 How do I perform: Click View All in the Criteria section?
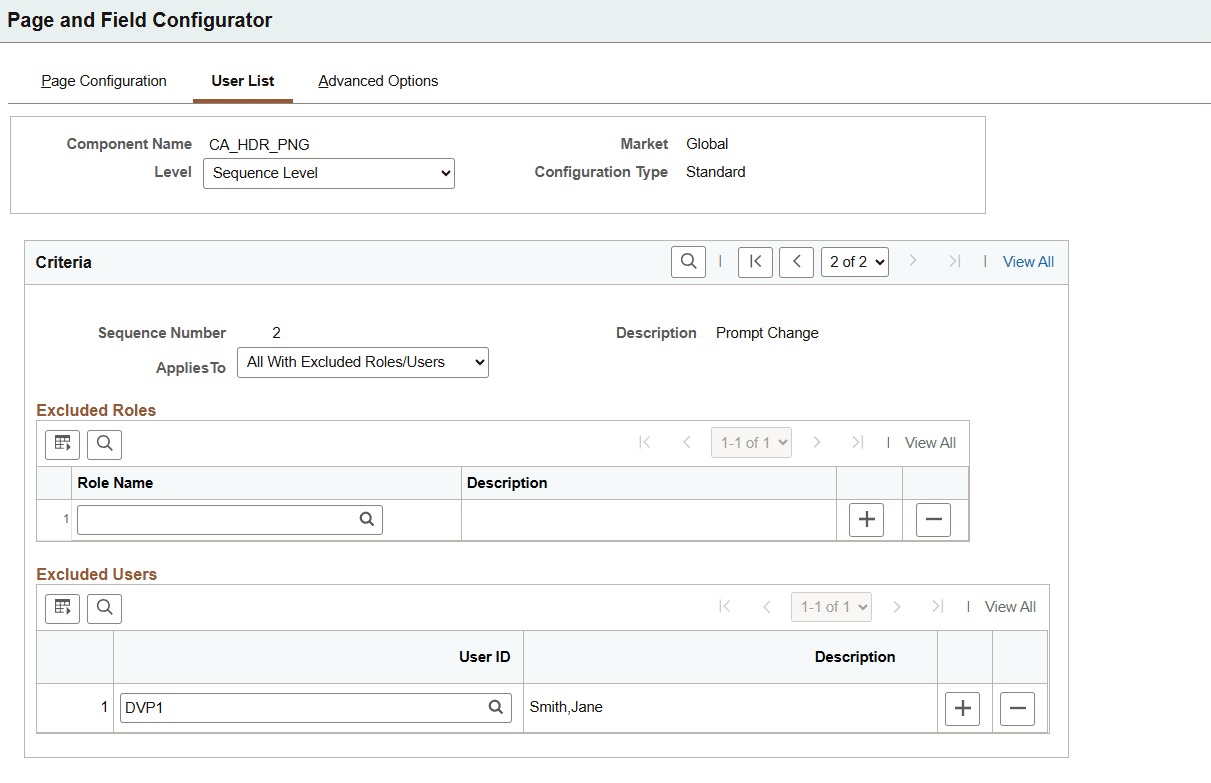(1028, 261)
